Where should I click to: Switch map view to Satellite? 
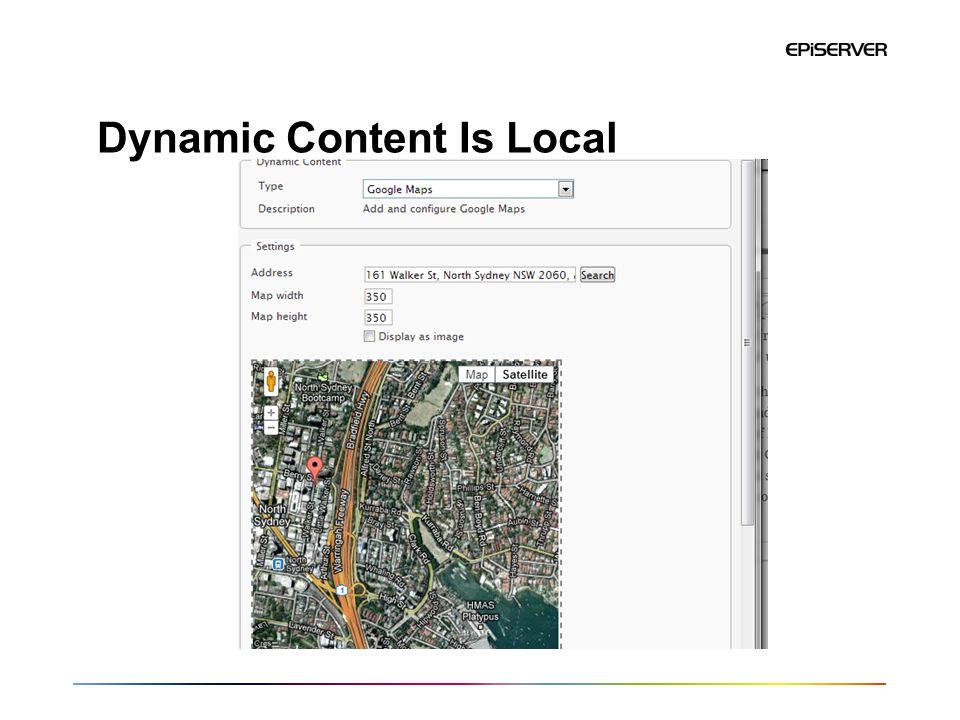pos(525,375)
